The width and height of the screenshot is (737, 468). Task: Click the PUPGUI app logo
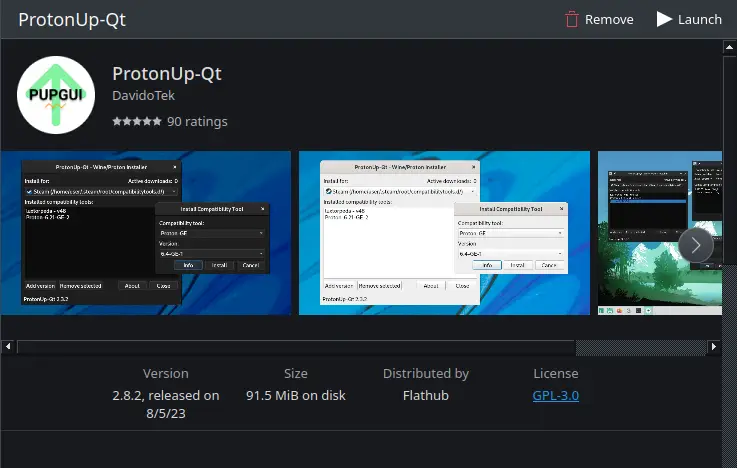56,95
